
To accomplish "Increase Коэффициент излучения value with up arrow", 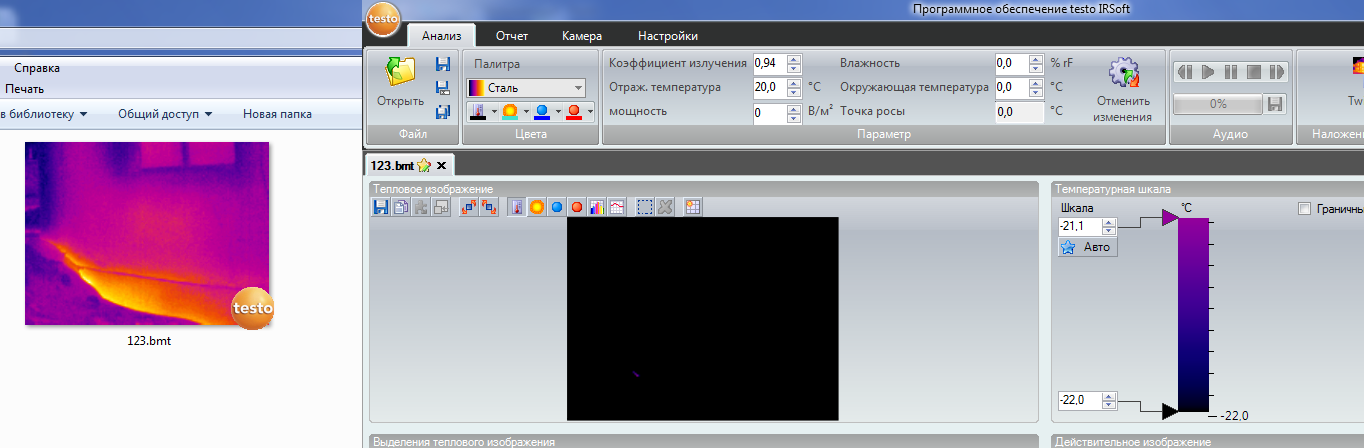I will click(794, 58).
